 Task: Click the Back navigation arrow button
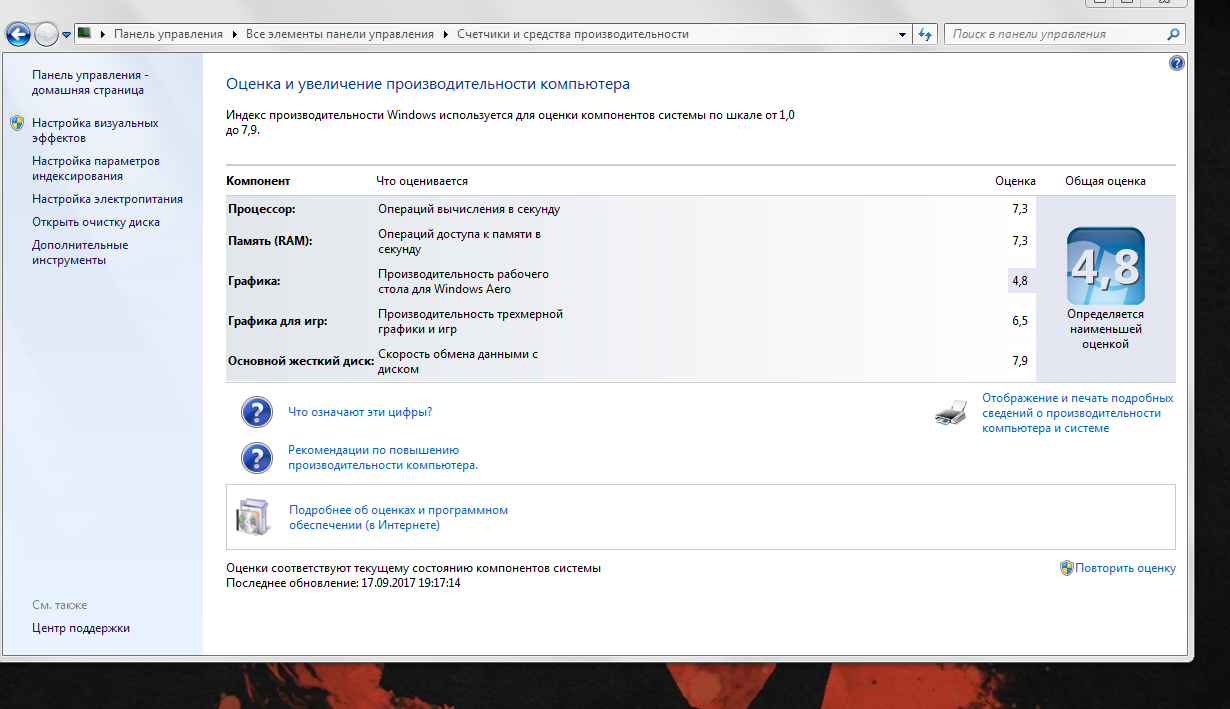17,34
